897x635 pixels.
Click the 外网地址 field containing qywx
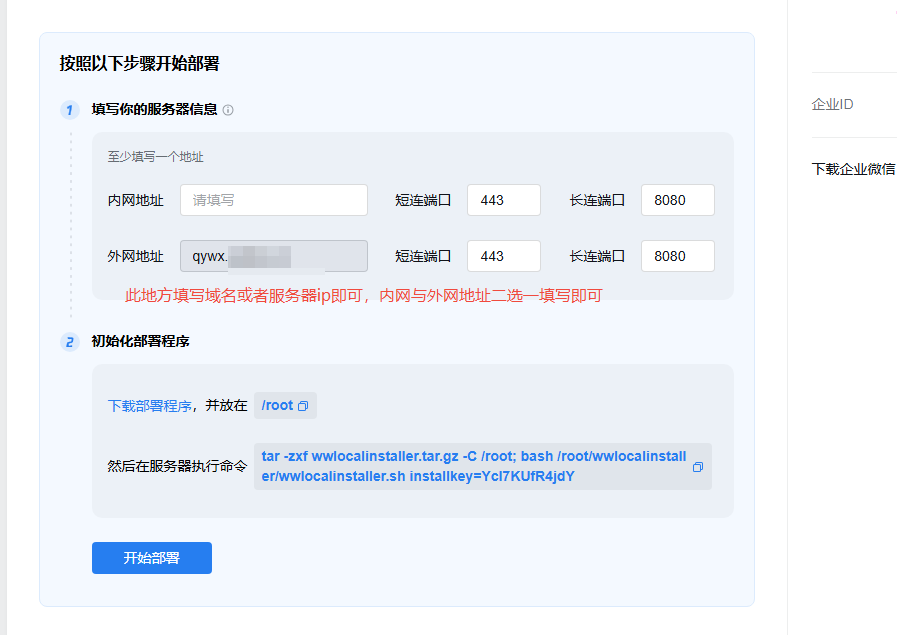pos(274,256)
